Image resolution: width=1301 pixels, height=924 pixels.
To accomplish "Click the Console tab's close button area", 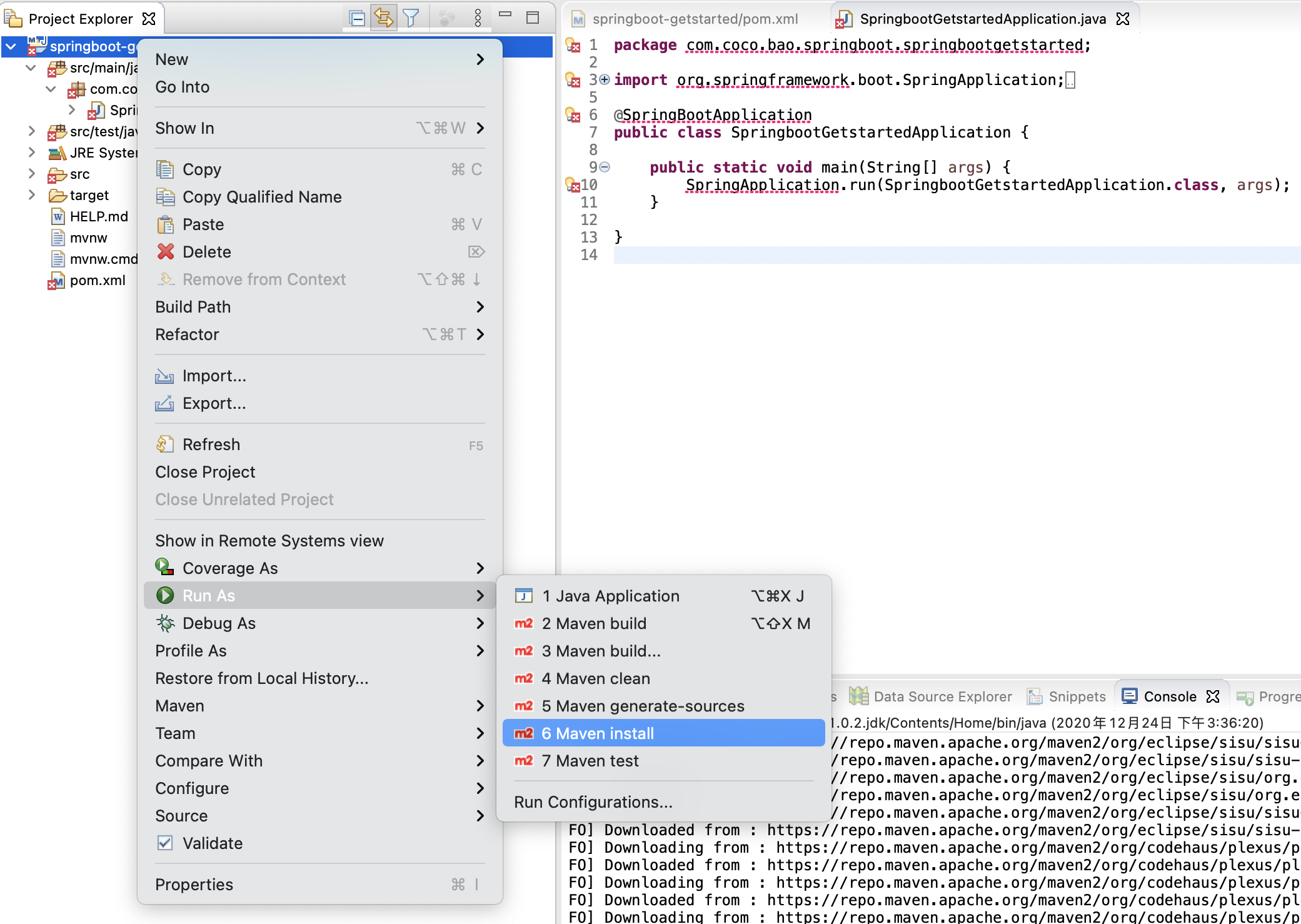I will (1213, 696).
